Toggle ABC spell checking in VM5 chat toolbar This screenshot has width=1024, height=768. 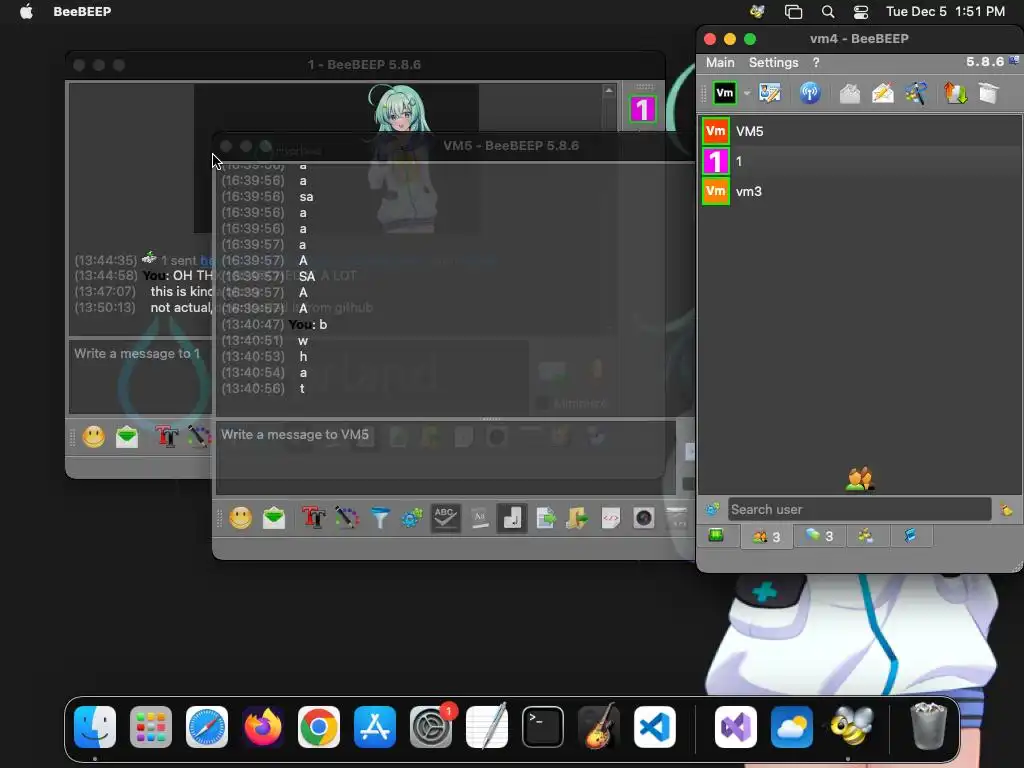tap(445, 519)
